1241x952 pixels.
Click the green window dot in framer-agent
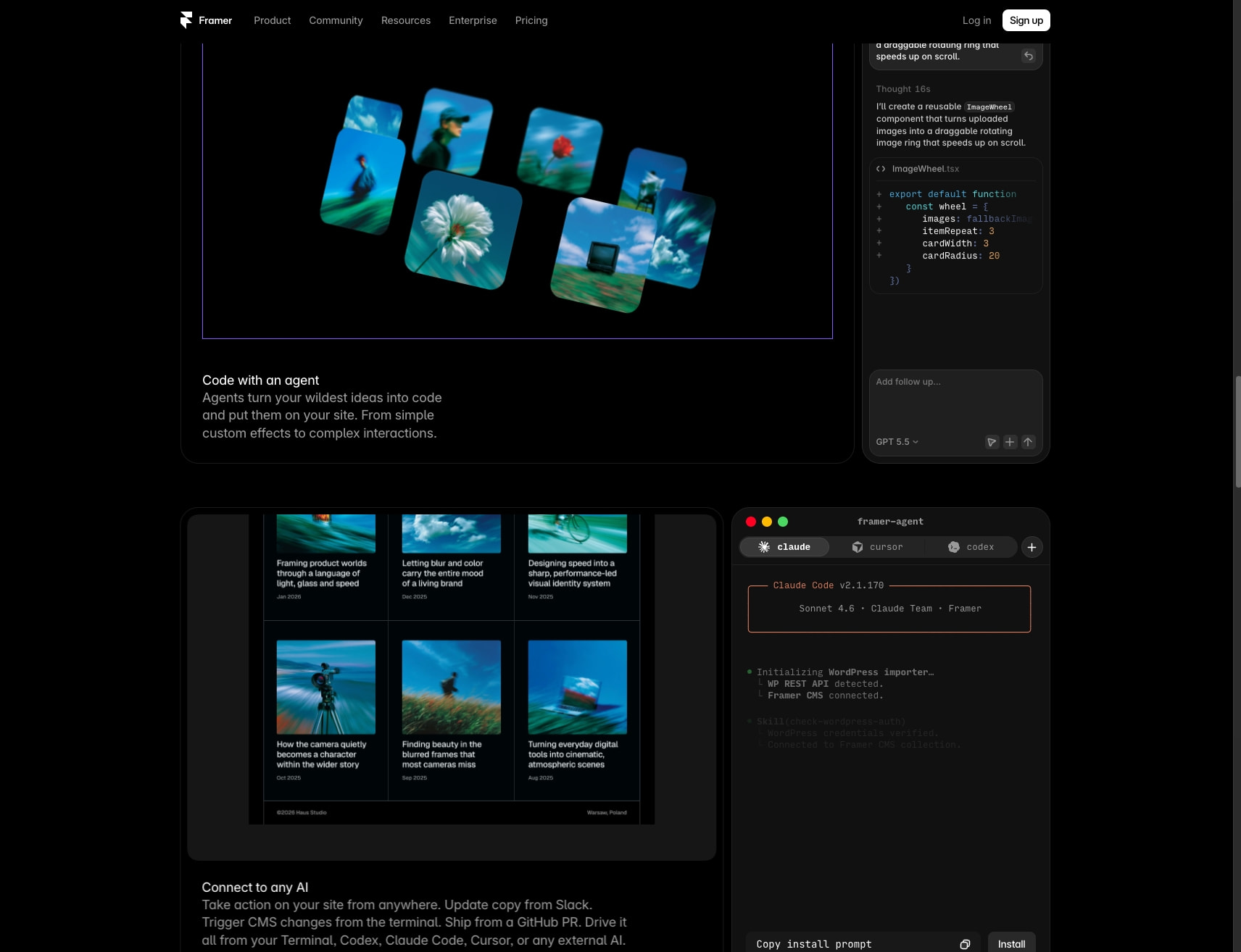click(783, 522)
